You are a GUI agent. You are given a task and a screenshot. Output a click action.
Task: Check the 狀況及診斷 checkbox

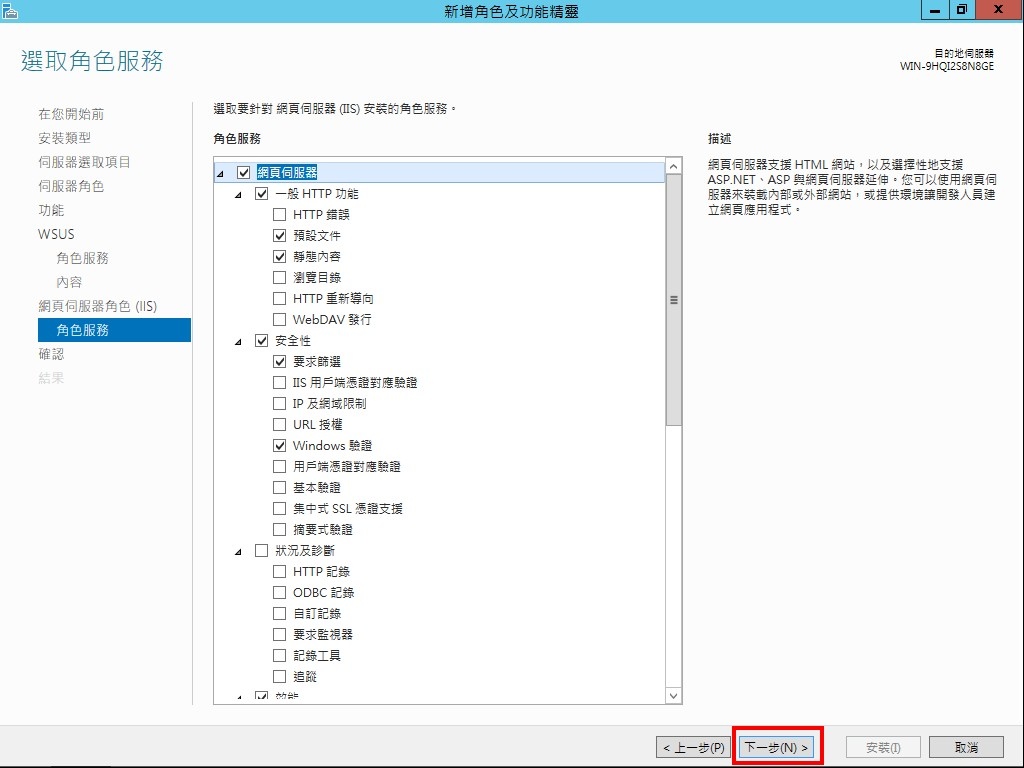tap(261, 551)
